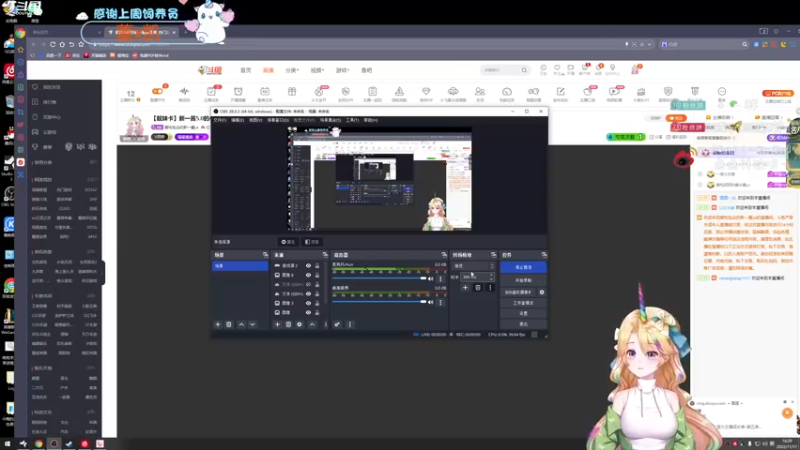
Task: Open OBS settings from controls panel
Action: tap(523, 313)
